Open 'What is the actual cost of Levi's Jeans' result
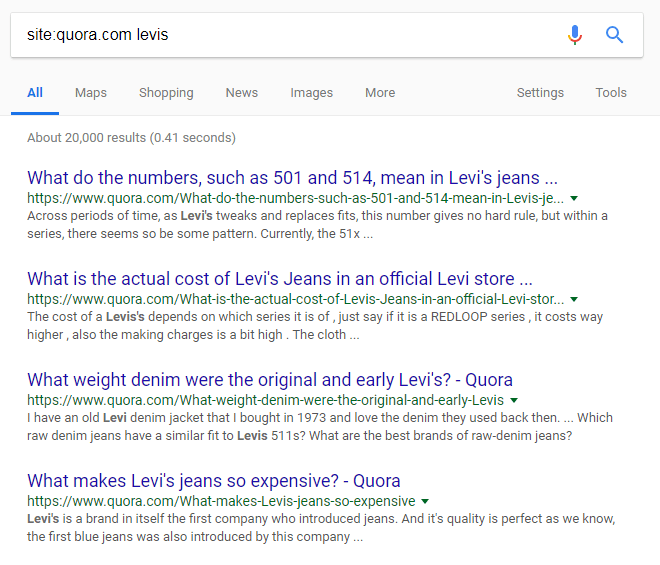The width and height of the screenshot is (660, 565). (280, 279)
